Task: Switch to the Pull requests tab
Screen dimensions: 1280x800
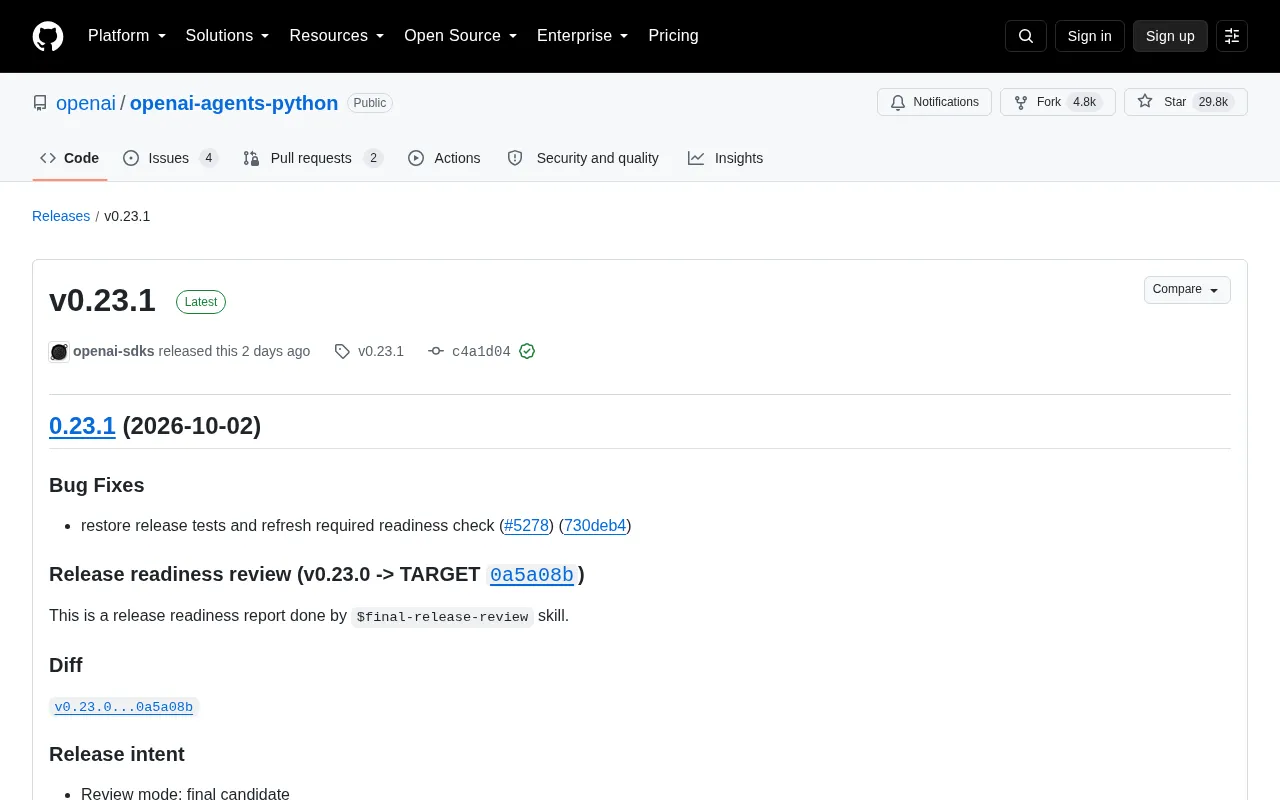Action: tap(313, 158)
